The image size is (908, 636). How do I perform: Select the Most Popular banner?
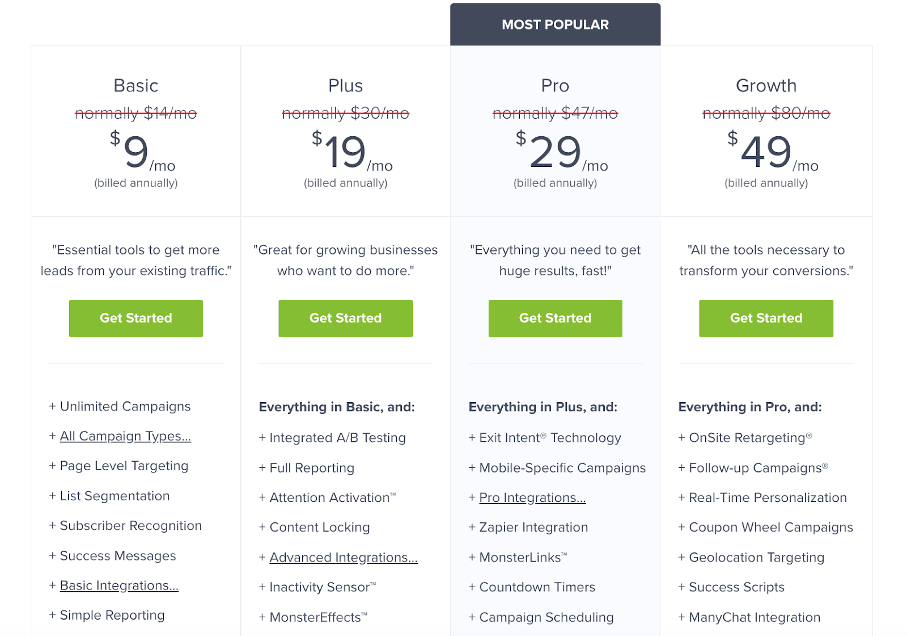pyautogui.click(x=555, y=24)
